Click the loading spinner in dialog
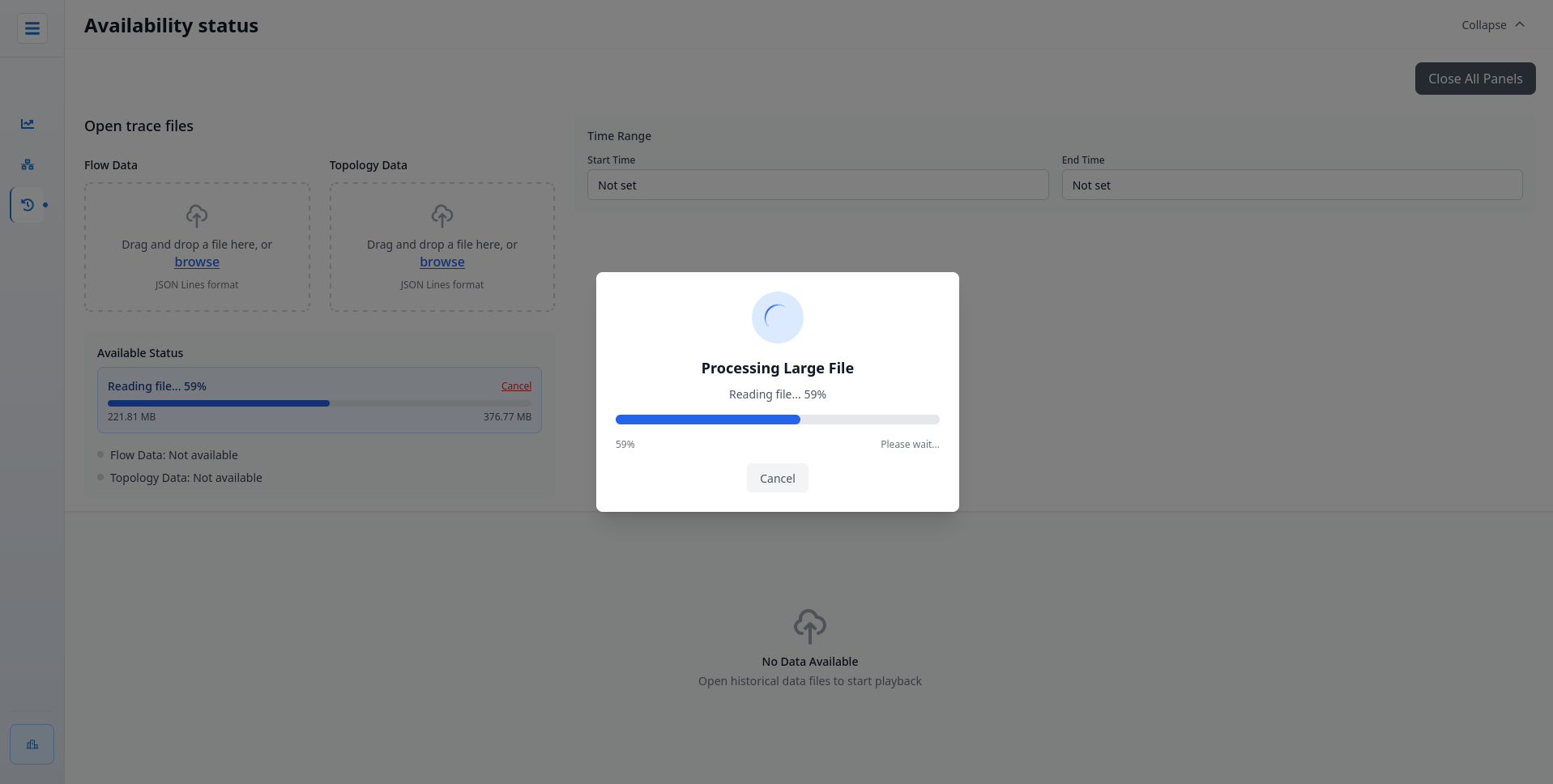Screen dimensions: 1553x784 coord(777,317)
